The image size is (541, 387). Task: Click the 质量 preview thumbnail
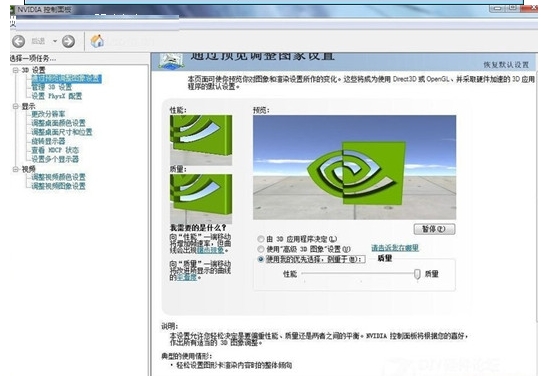201,199
